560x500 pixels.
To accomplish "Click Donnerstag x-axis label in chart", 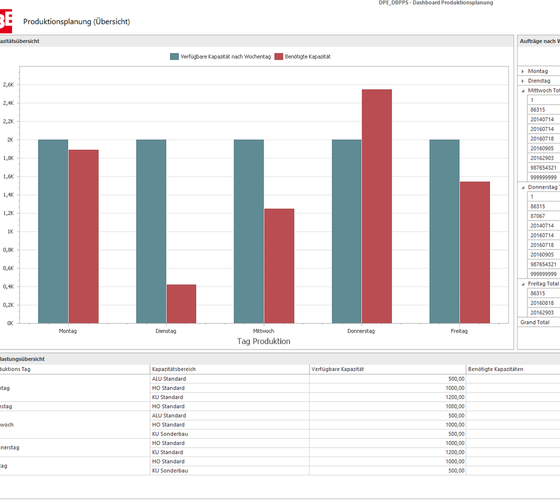I will point(361,331).
